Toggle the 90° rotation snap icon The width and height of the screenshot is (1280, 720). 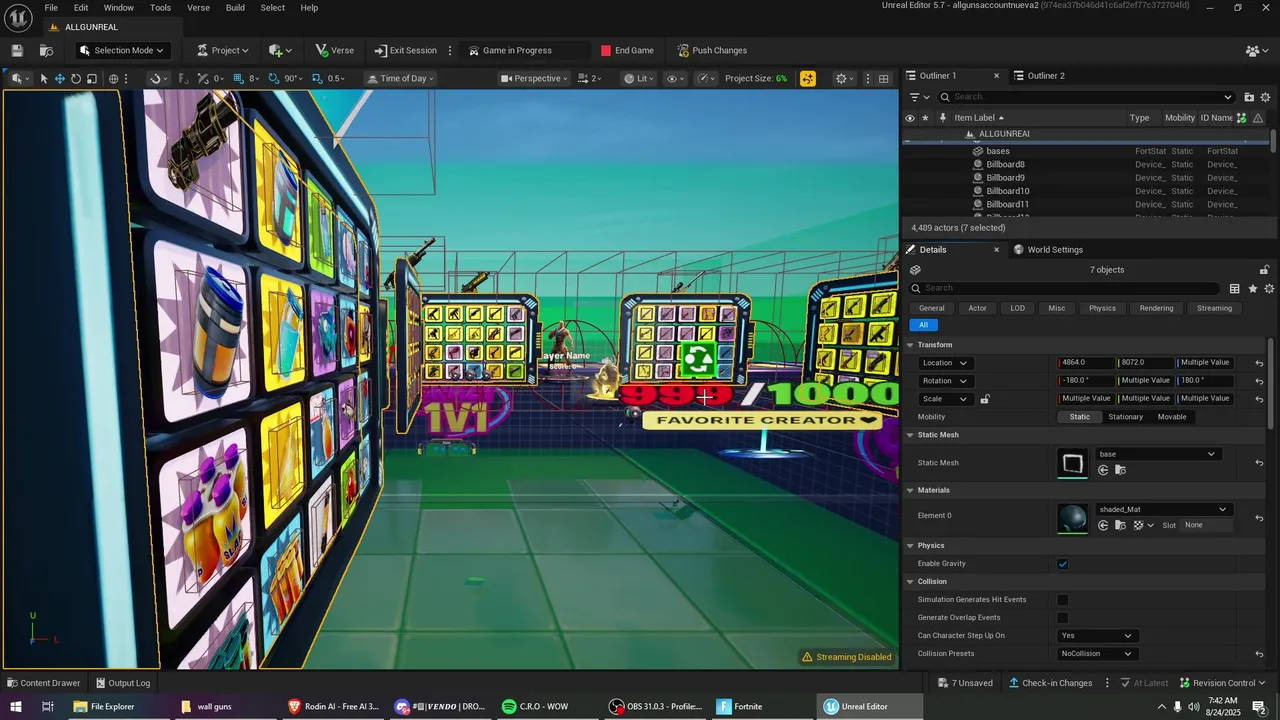pyautogui.click(x=272, y=78)
